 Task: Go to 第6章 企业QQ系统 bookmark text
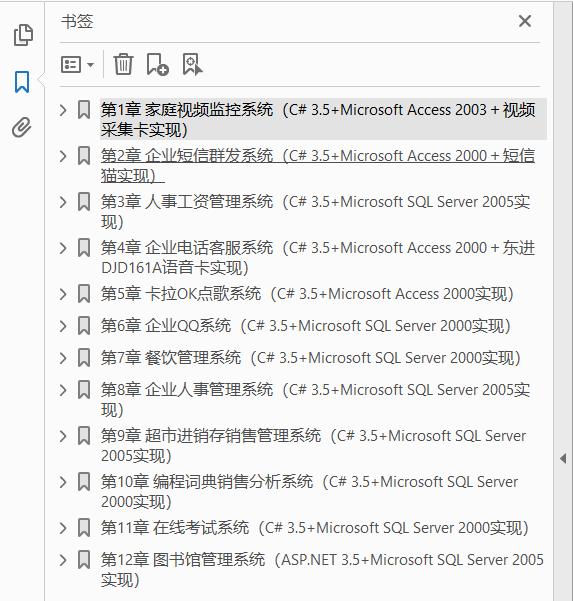(x=305, y=326)
